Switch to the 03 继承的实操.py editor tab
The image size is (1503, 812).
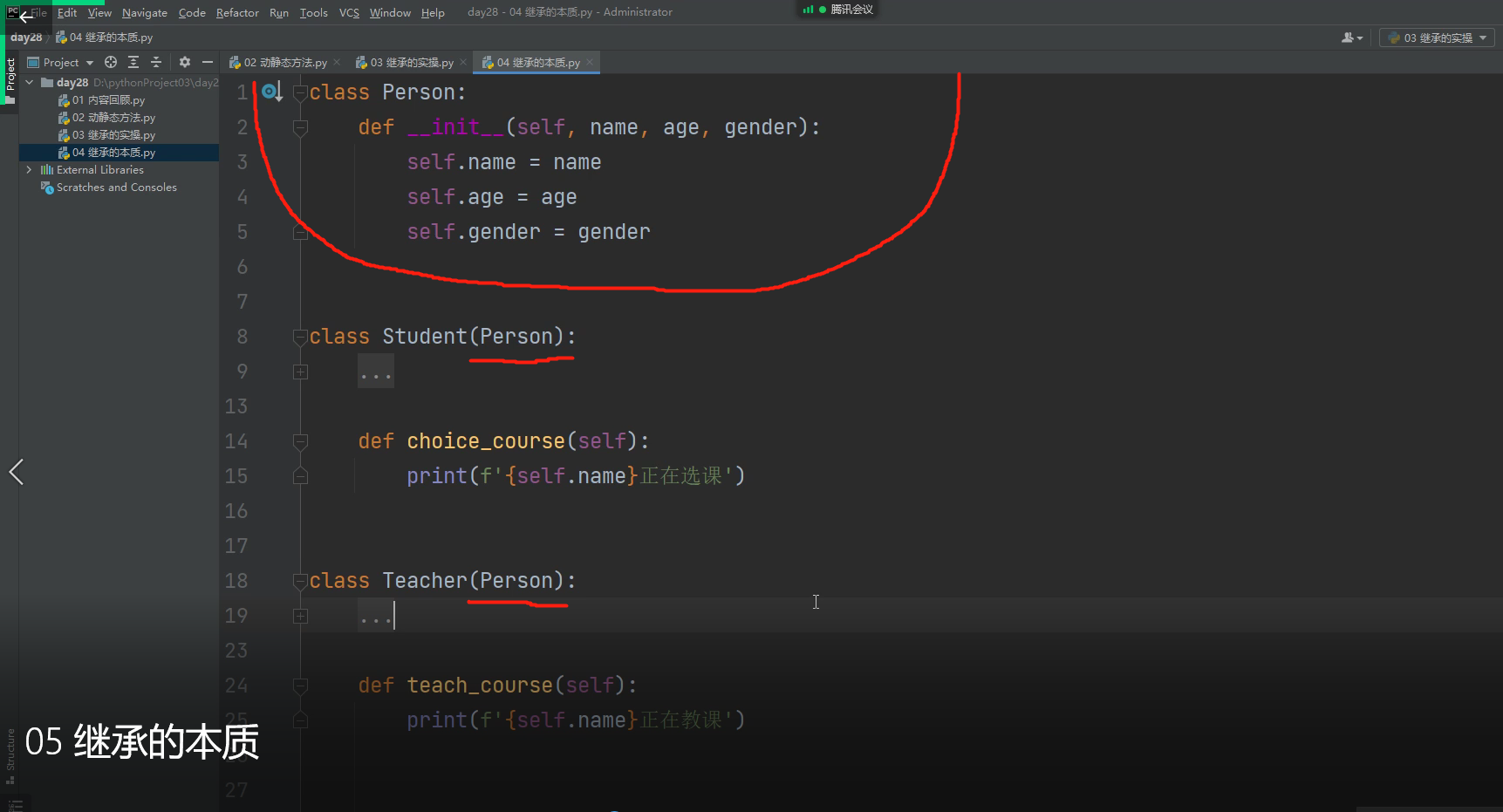point(411,63)
